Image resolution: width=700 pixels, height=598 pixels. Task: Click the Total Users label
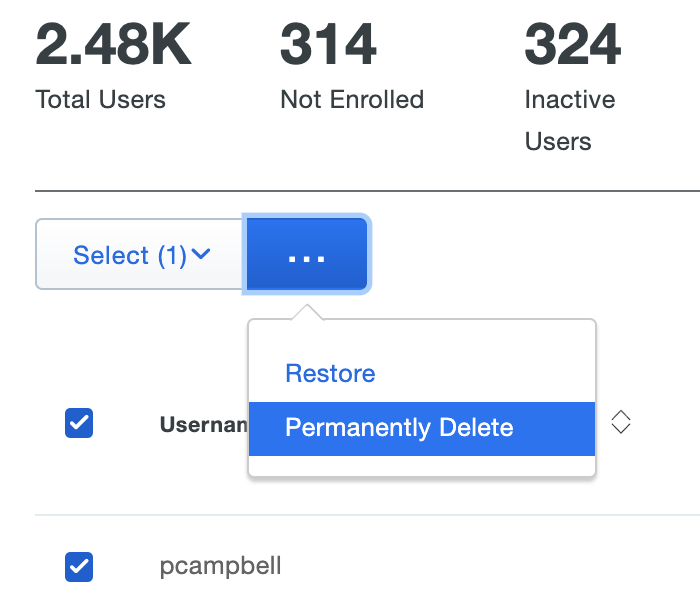tap(100, 100)
